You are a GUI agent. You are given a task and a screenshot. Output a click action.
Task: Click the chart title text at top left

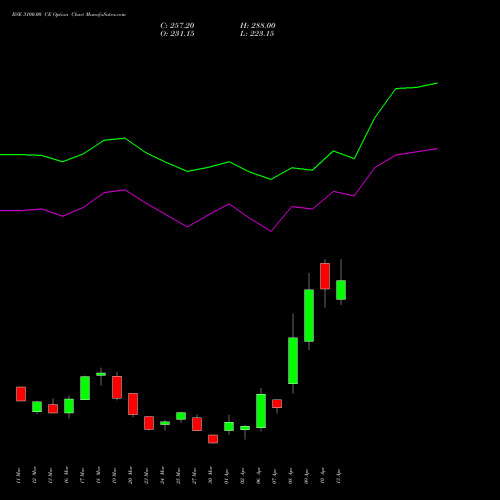69,15
